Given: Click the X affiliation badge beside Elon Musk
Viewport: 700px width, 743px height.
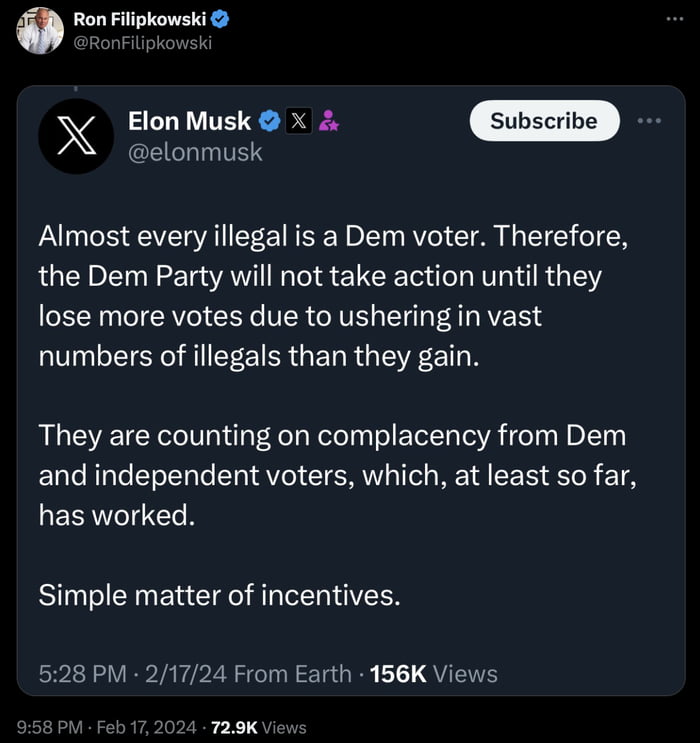Looking at the screenshot, I should click(298, 122).
